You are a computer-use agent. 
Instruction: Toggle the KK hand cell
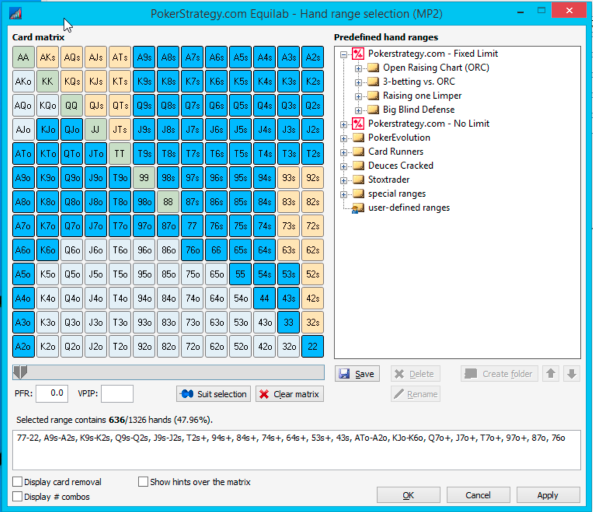click(47, 81)
